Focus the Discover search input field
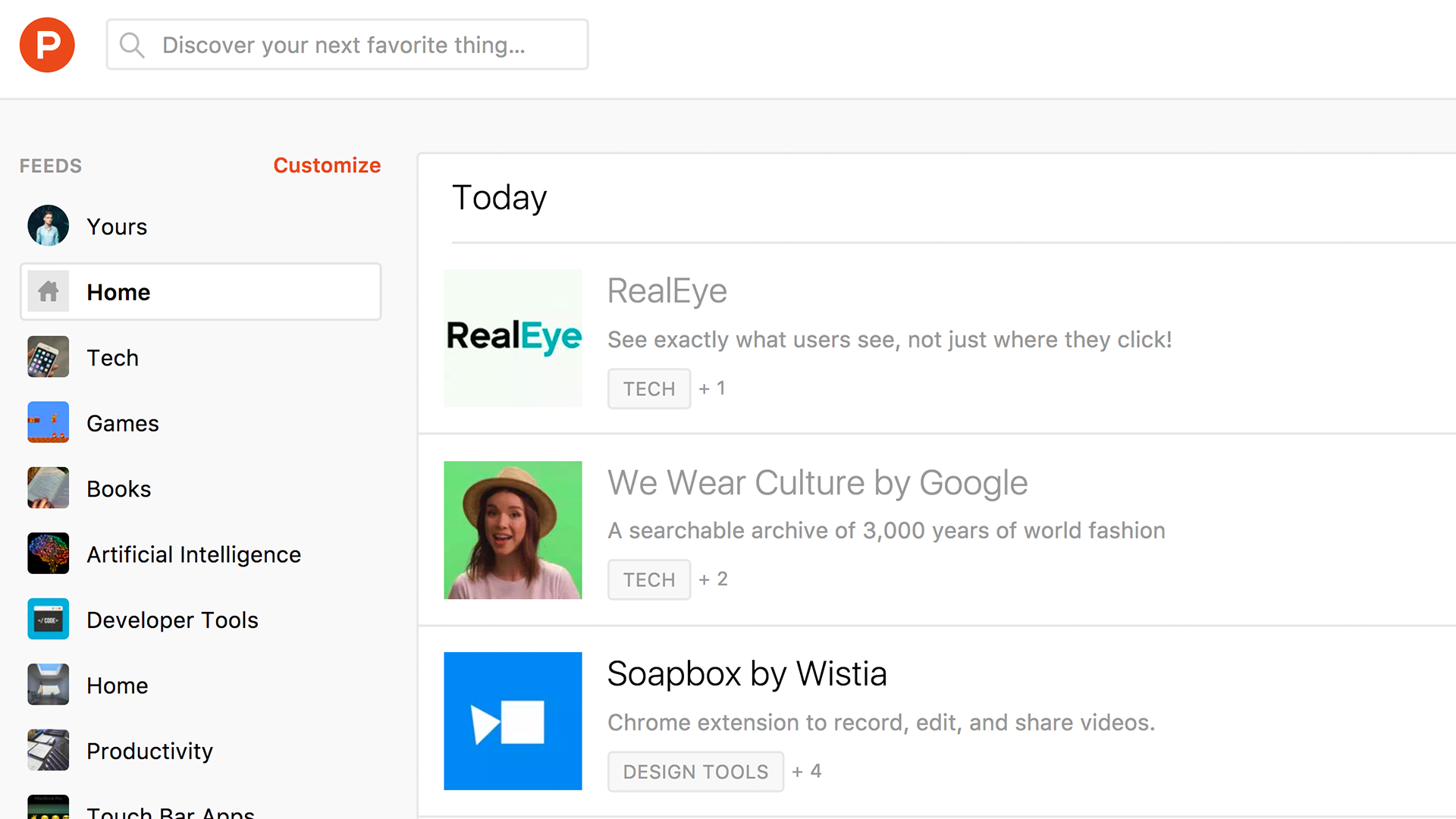Viewport: 1456px width, 819px height. (364, 45)
